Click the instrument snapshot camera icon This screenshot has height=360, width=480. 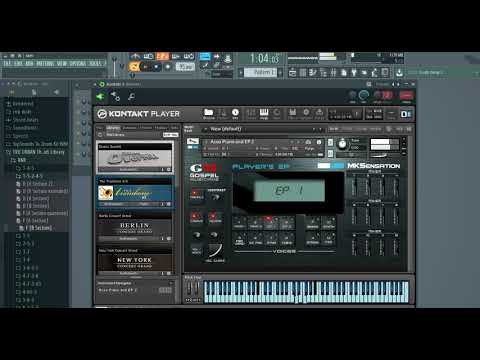click(308, 142)
